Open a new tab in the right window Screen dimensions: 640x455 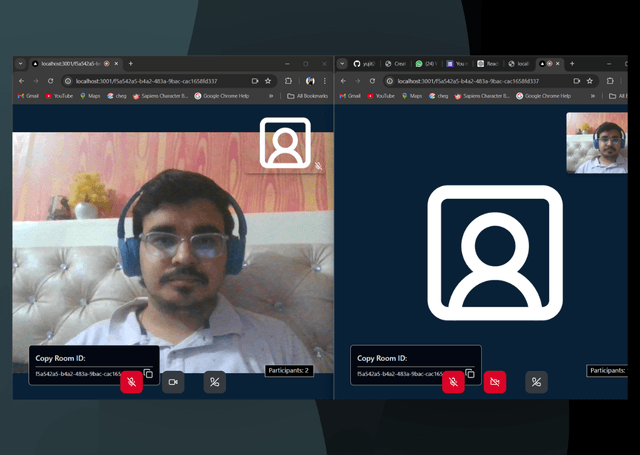pyautogui.click(x=572, y=64)
